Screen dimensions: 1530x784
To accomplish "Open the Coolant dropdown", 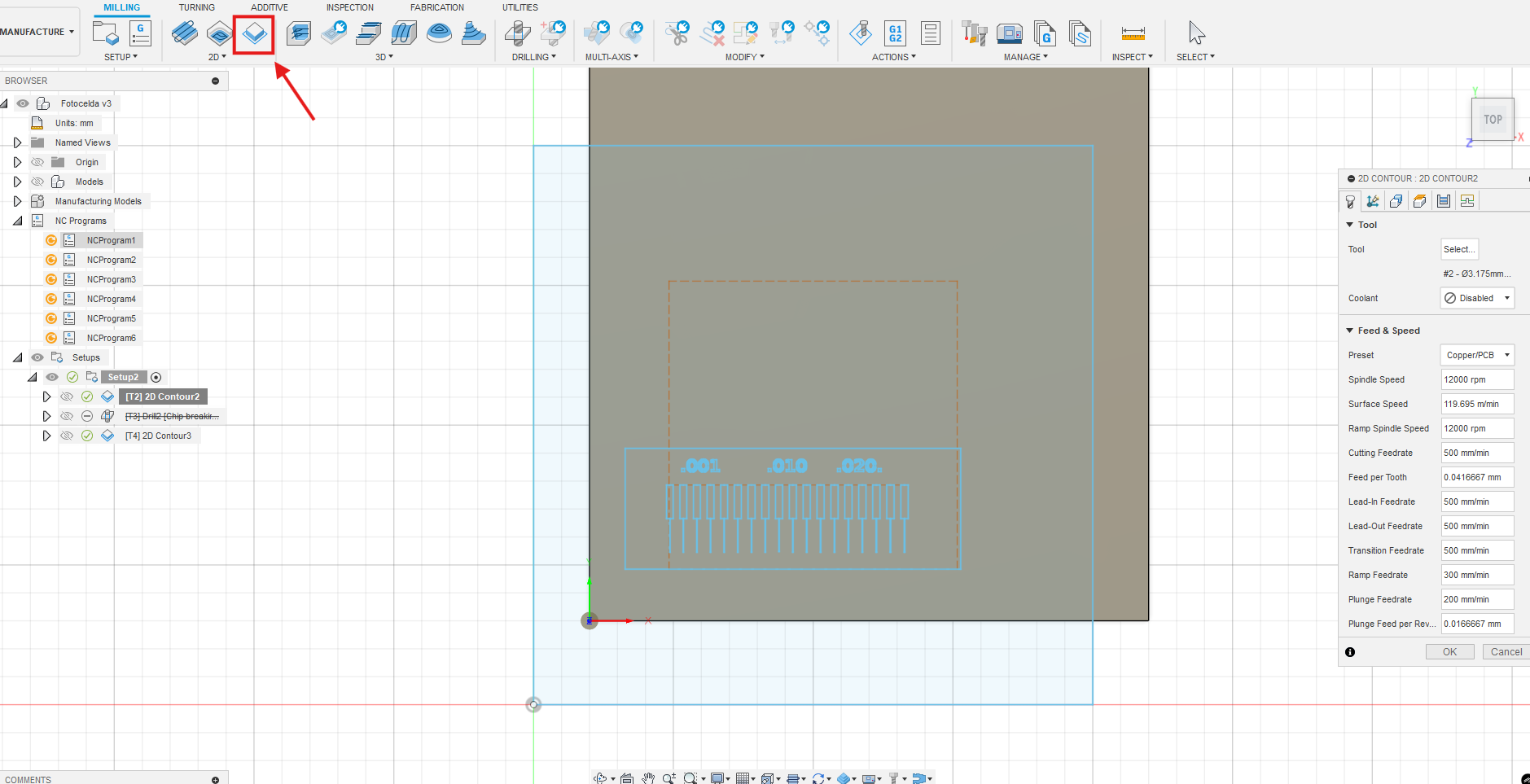I will point(1477,298).
